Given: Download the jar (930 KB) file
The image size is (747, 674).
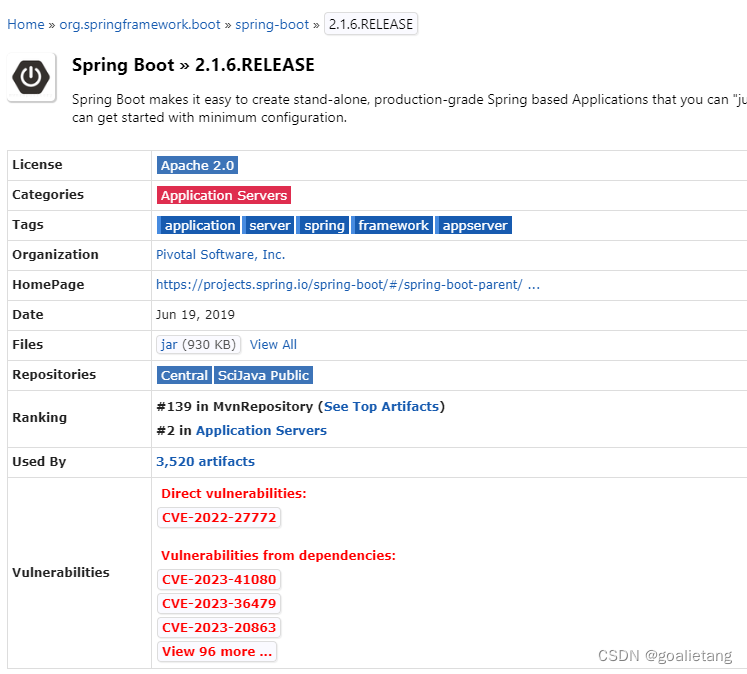Looking at the screenshot, I should coord(198,344).
